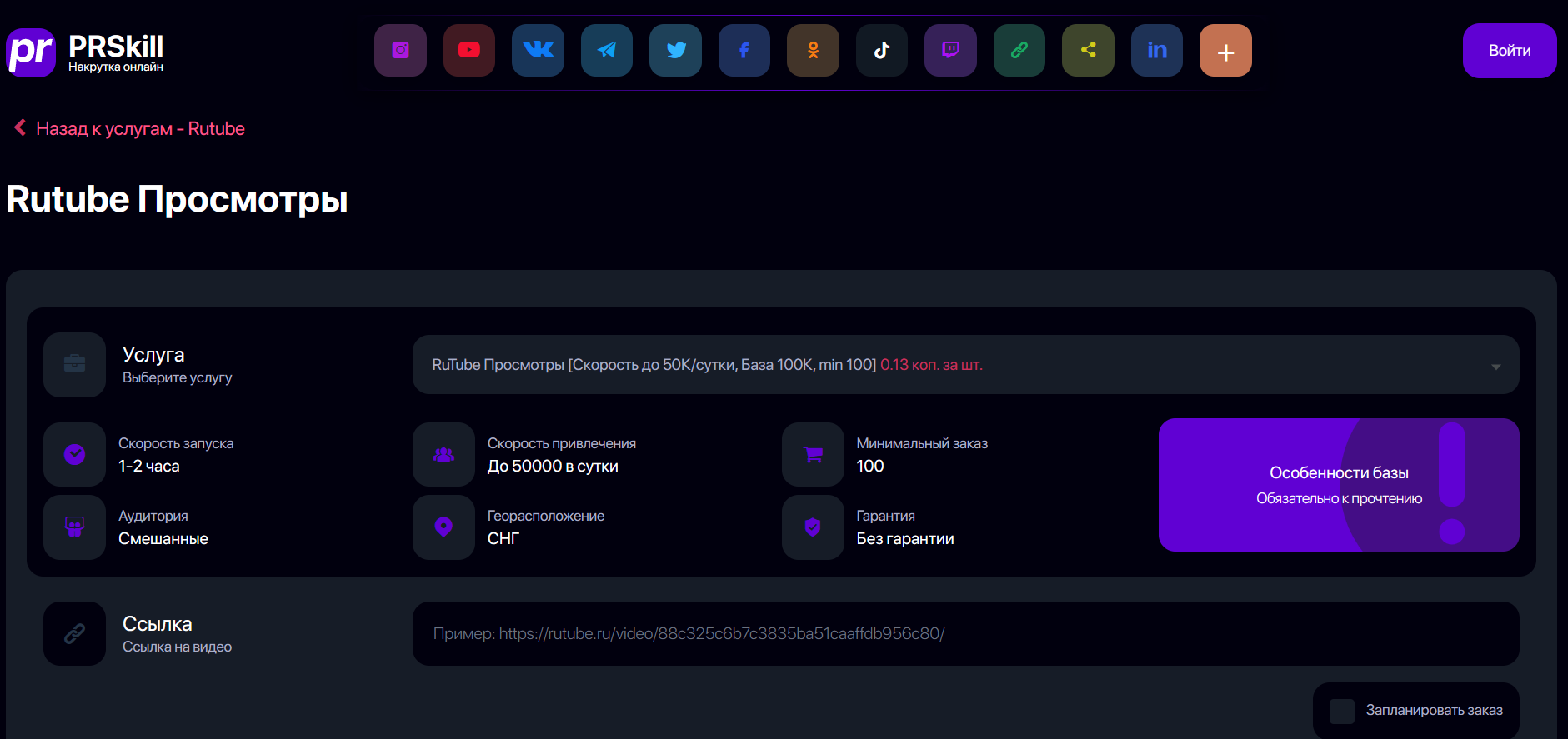Open Telegram services icon
1568x739 pixels.
(x=607, y=50)
